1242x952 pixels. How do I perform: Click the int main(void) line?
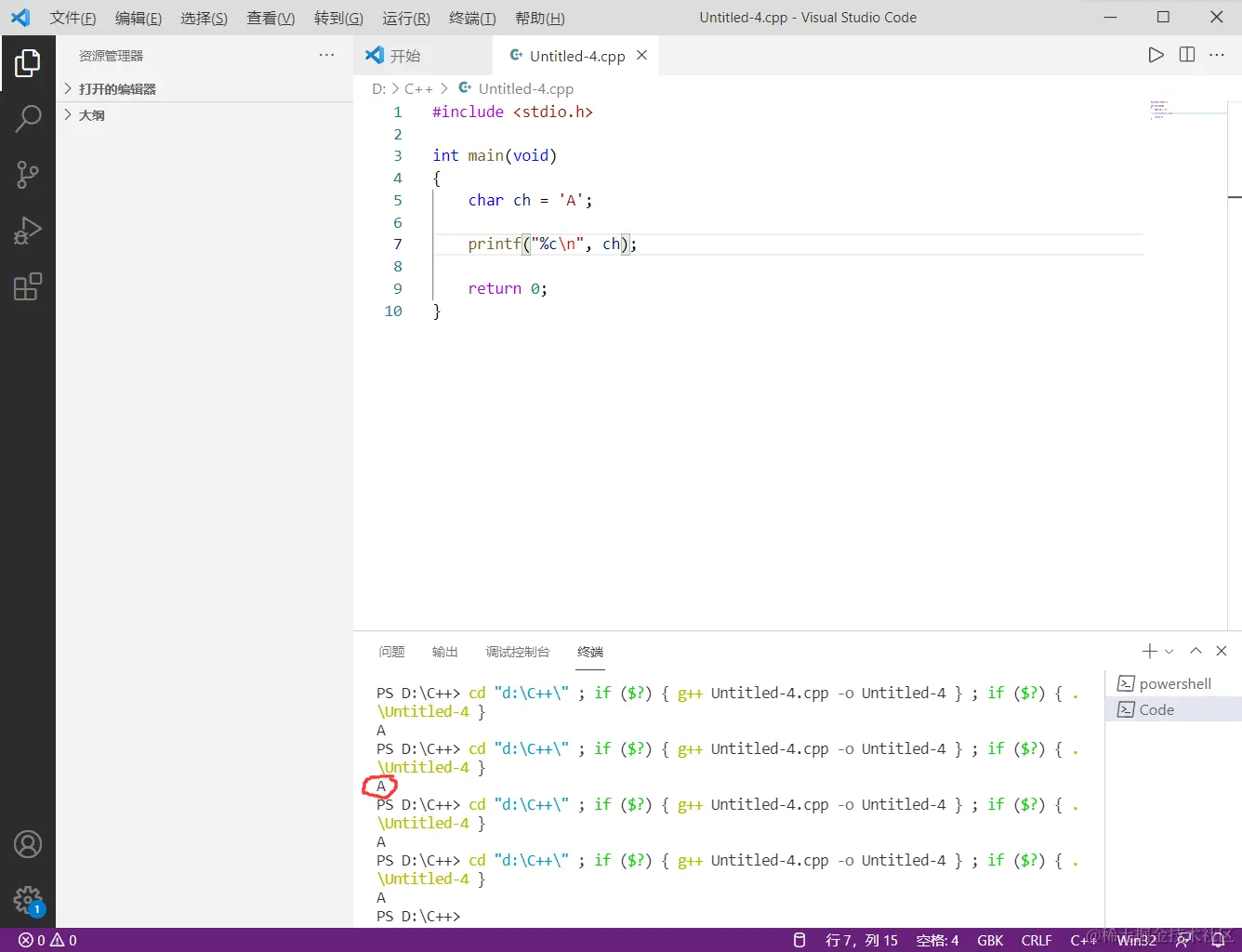pyautogui.click(x=495, y=155)
